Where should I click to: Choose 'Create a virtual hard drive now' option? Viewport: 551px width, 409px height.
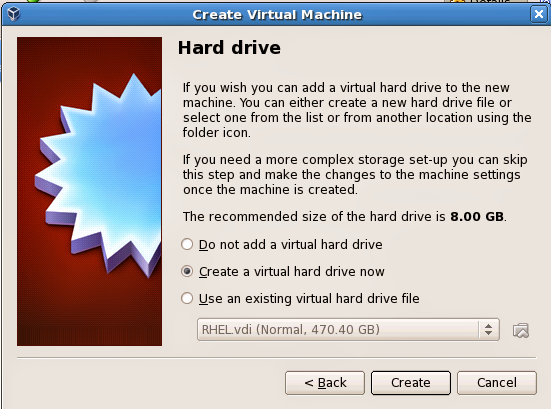click(x=187, y=271)
